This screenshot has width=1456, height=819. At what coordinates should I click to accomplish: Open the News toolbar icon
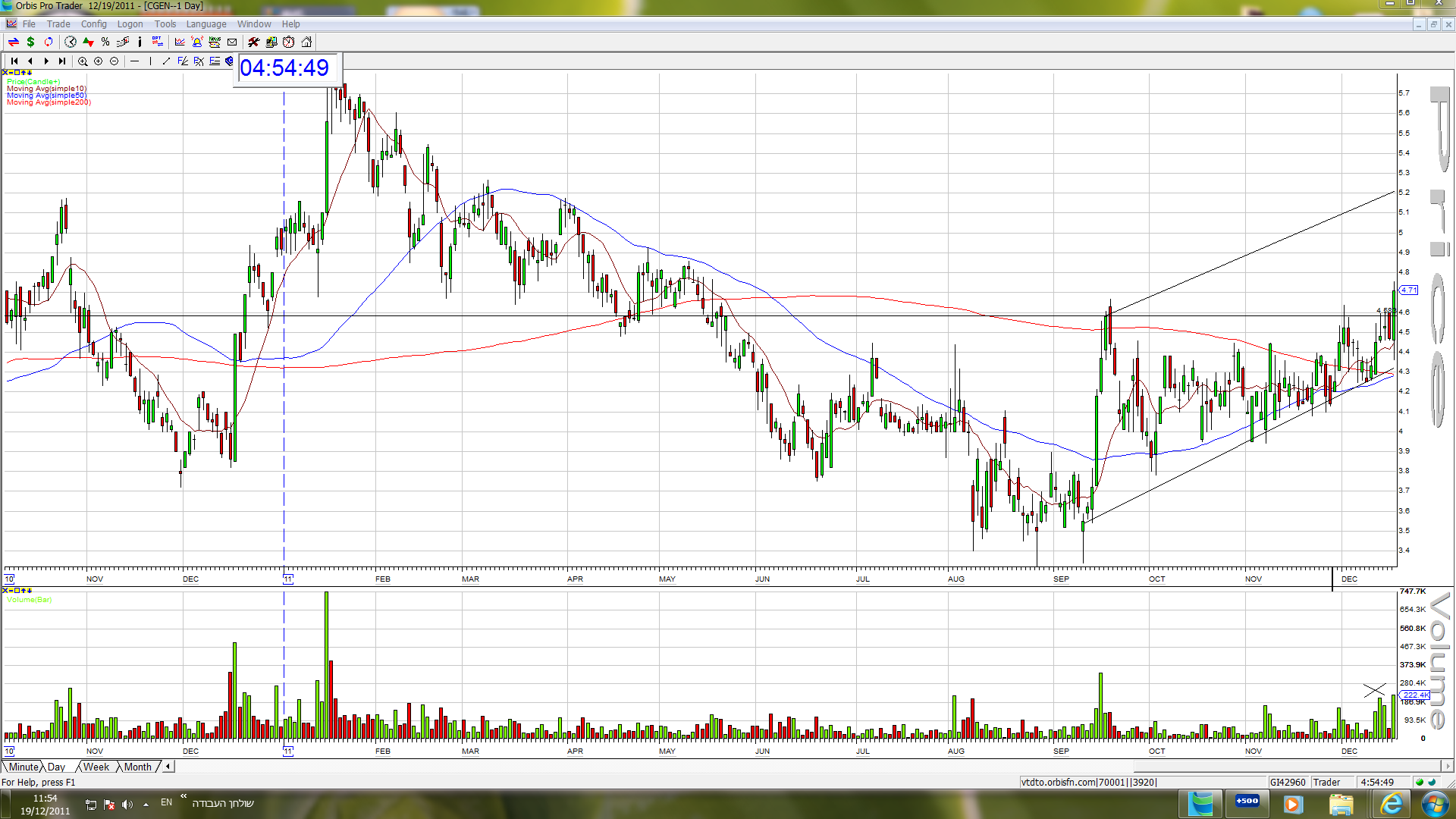215,42
